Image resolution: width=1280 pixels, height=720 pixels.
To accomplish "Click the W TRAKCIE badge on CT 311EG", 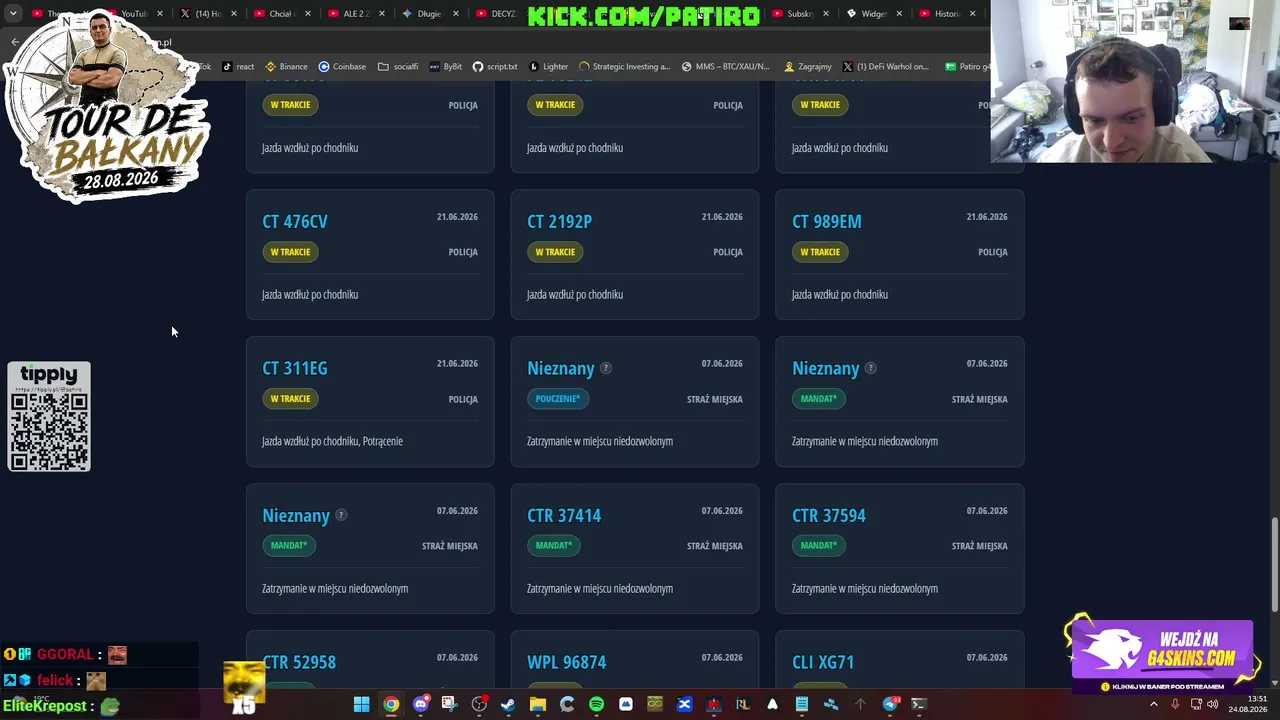I will 290,399.
